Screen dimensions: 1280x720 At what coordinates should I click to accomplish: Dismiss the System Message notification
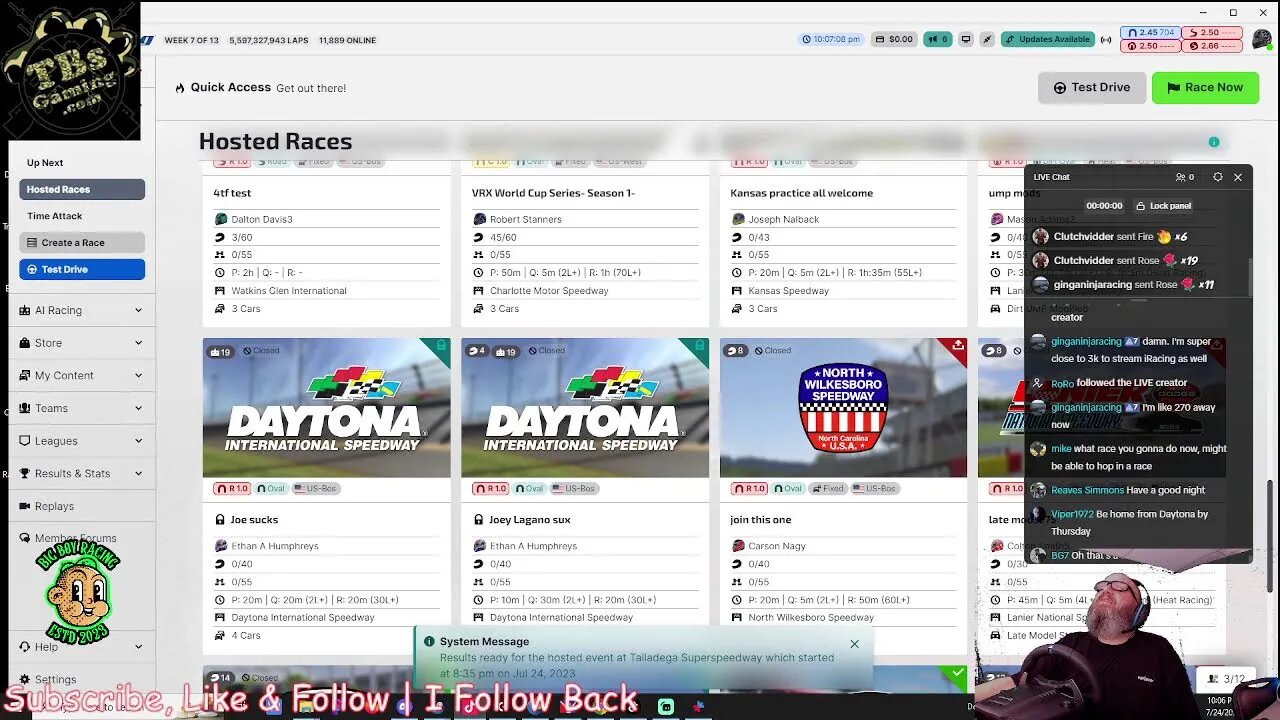[854, 644]
